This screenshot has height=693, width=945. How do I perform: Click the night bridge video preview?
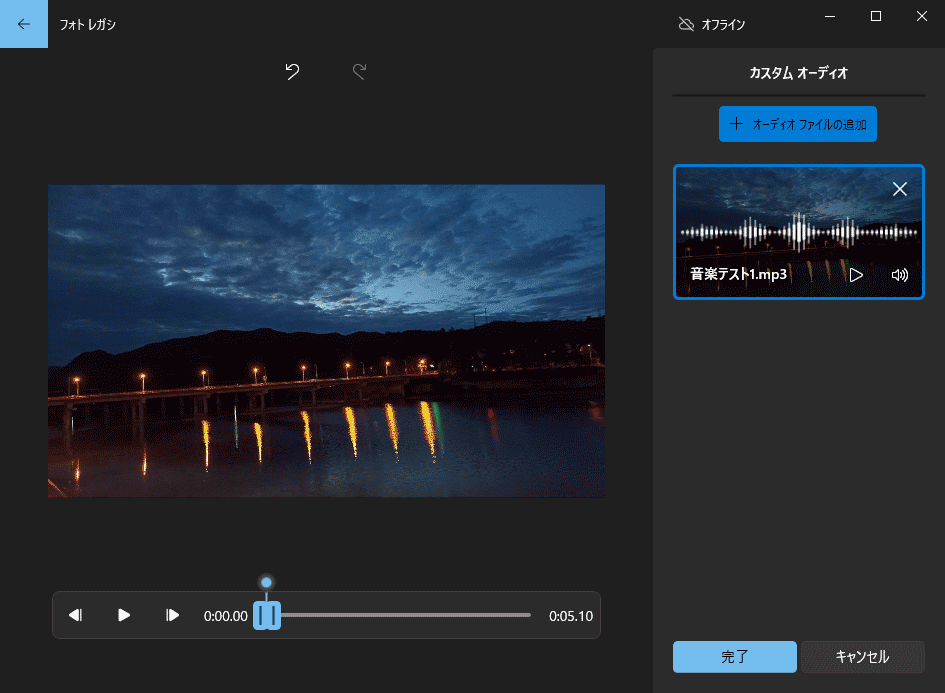coord(326,340)
